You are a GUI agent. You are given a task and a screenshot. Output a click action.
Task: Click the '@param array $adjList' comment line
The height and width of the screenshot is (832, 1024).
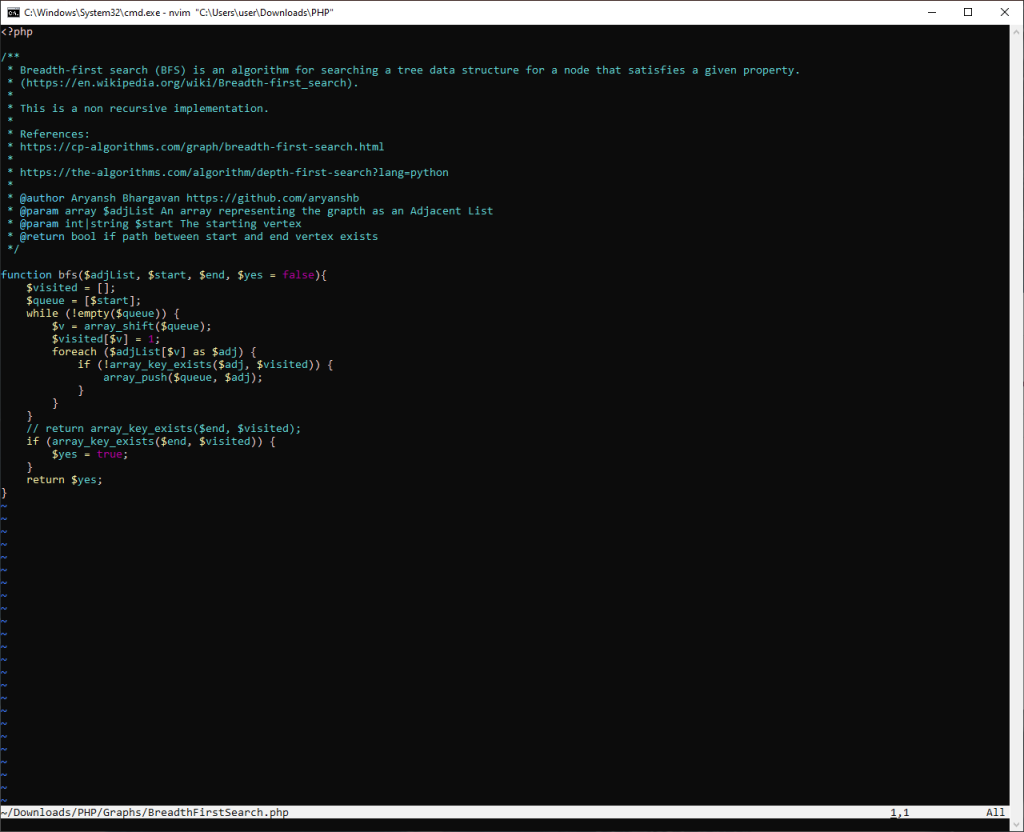pos(250,211)
